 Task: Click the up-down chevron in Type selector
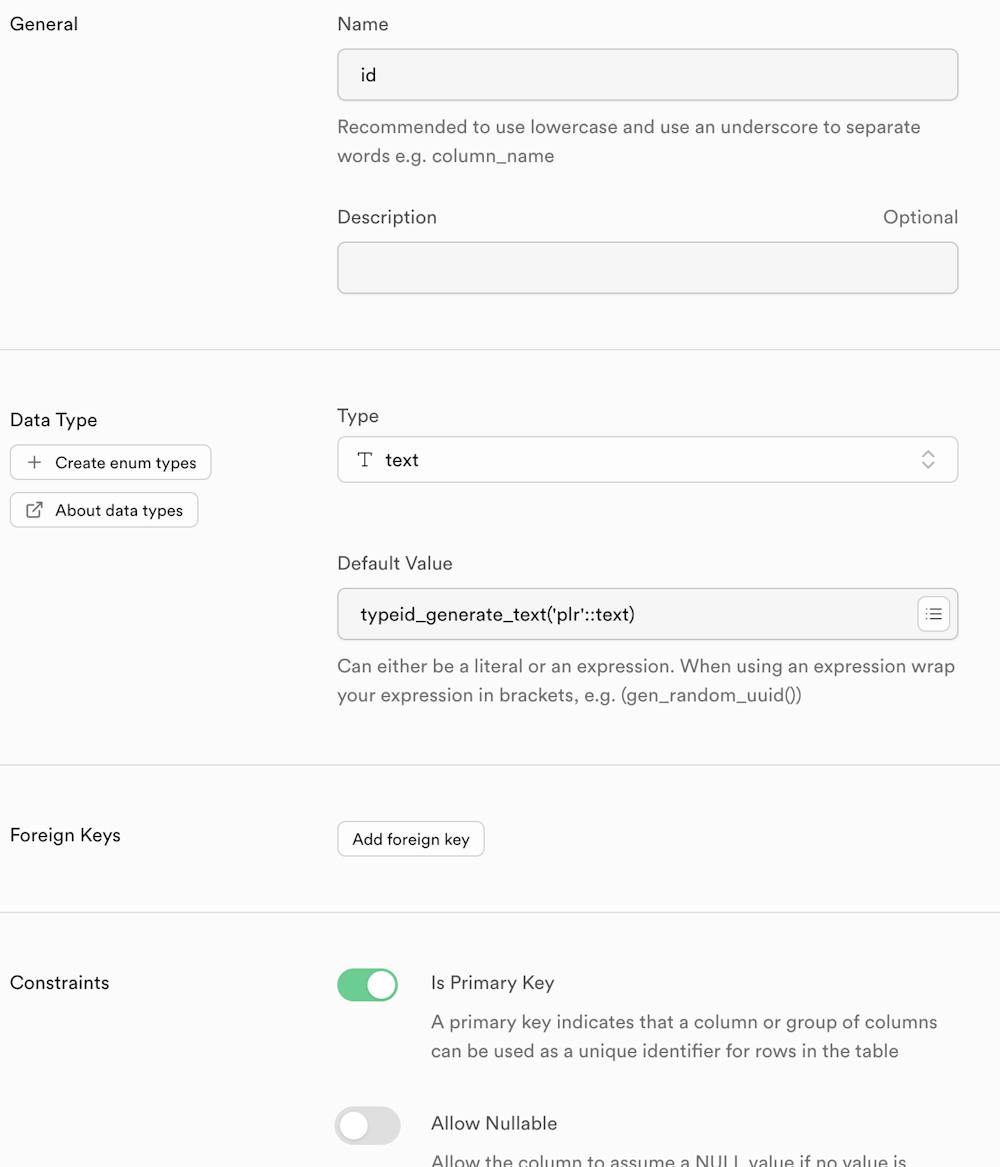928,460
